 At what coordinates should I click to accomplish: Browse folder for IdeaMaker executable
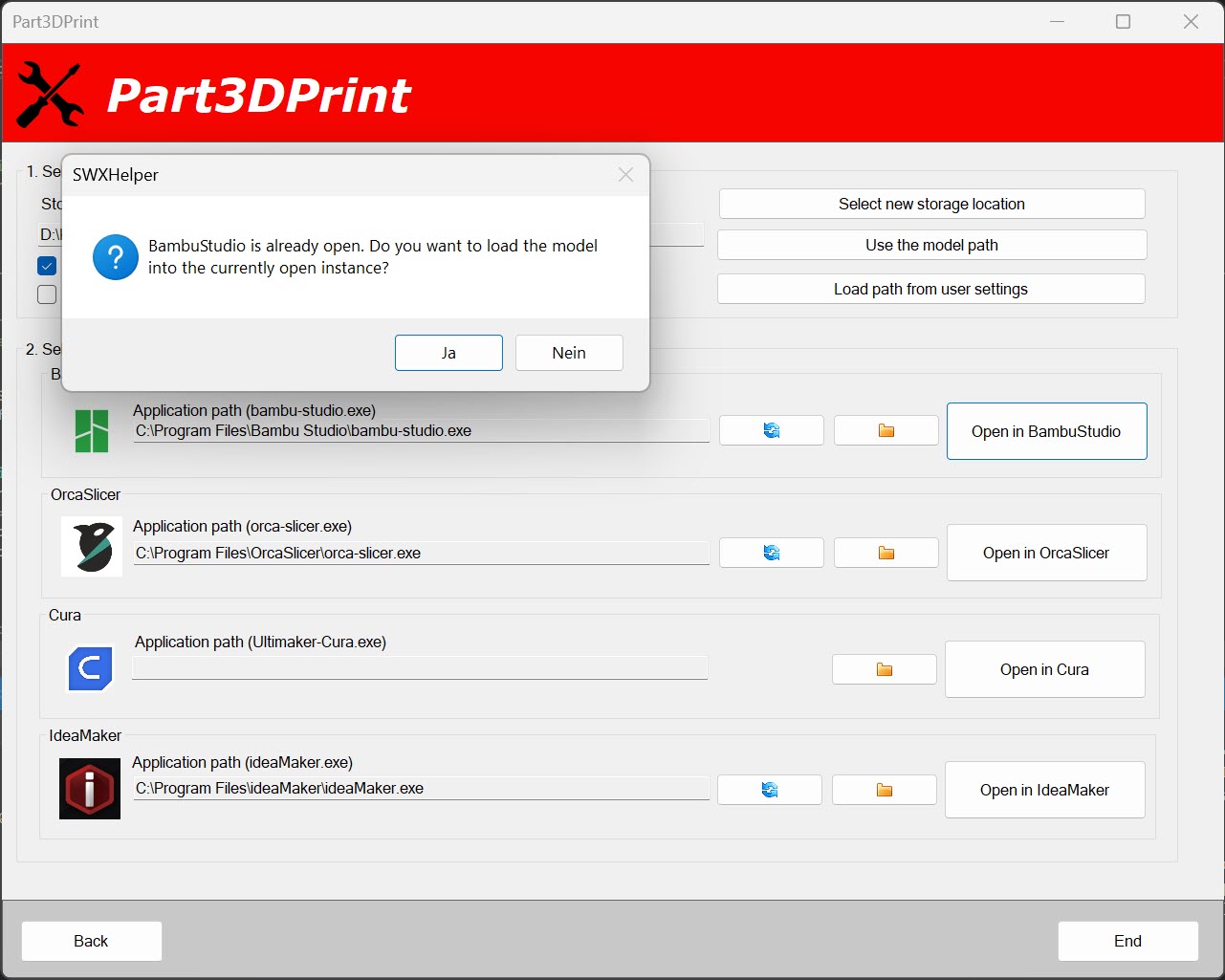click(884, 790)
